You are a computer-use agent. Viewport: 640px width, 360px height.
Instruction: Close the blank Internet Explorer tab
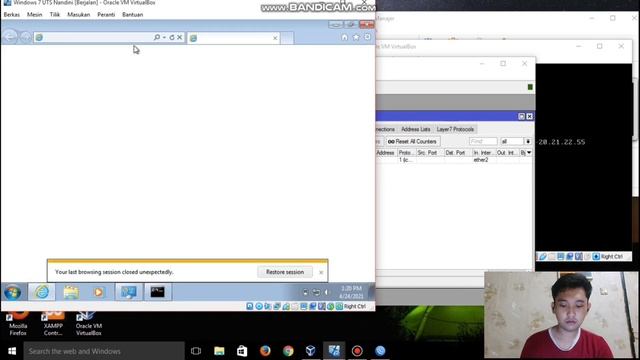(x=275, y=38)
